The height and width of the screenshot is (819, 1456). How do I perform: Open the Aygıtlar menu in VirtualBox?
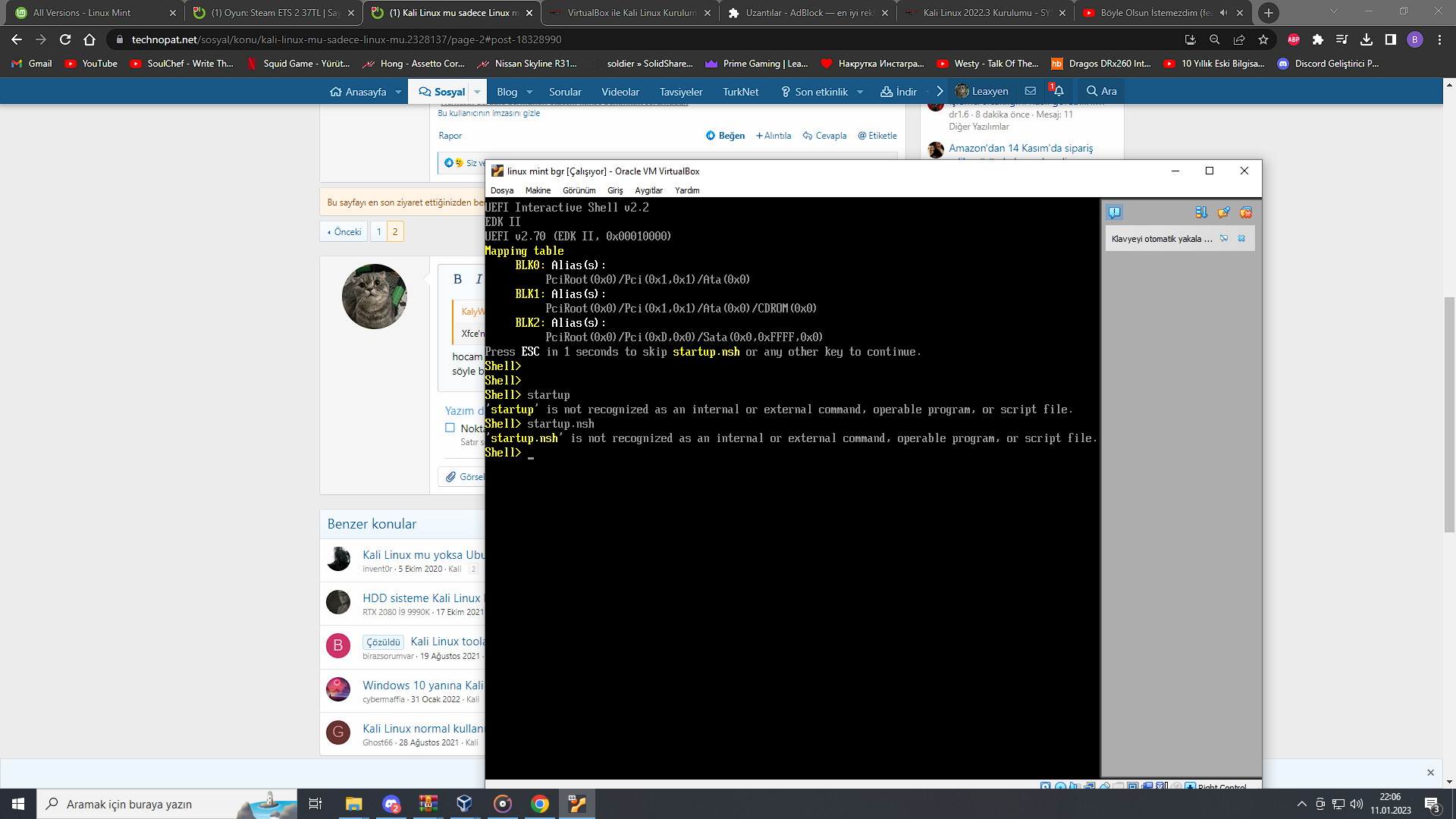[x=648, y=190]
